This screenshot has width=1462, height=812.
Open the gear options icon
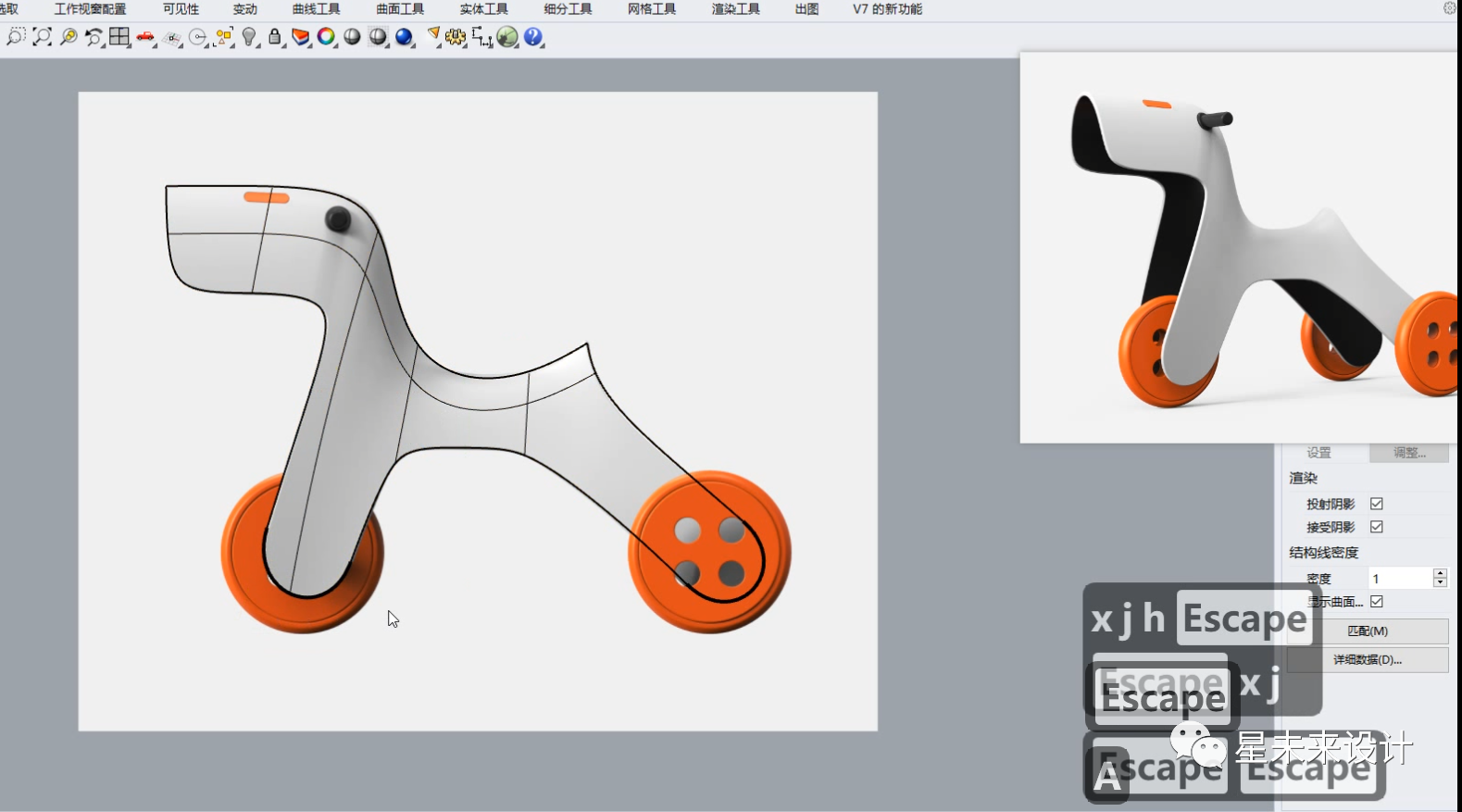click(x=455, y=37)
